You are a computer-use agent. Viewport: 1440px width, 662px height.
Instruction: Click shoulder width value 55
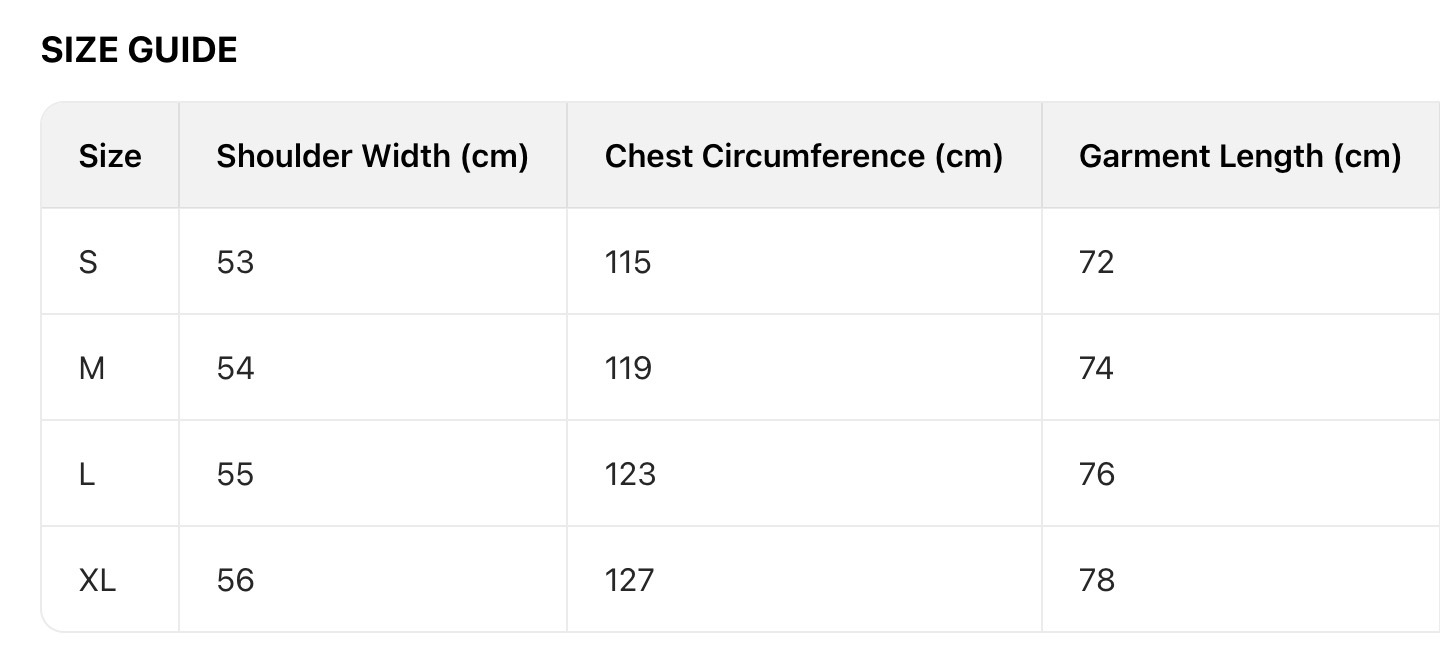tap(235, 474)
